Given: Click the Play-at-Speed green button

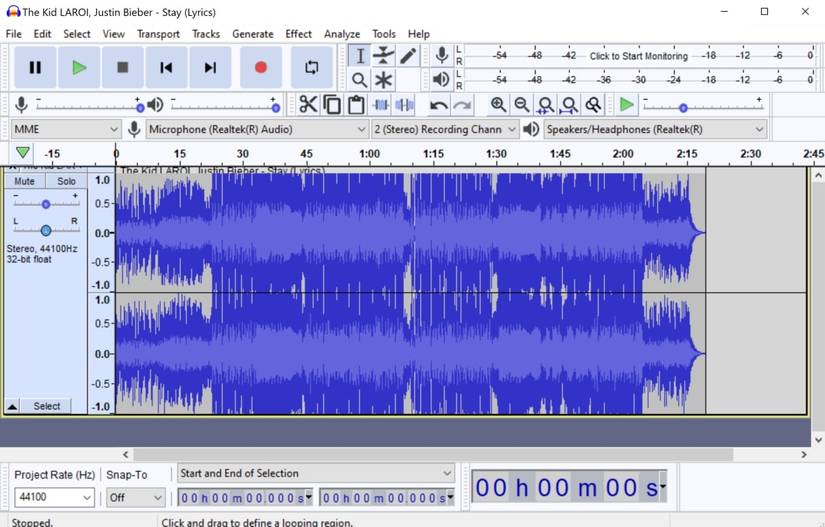Looking at the screenshot, I should (x=626, y=105).
